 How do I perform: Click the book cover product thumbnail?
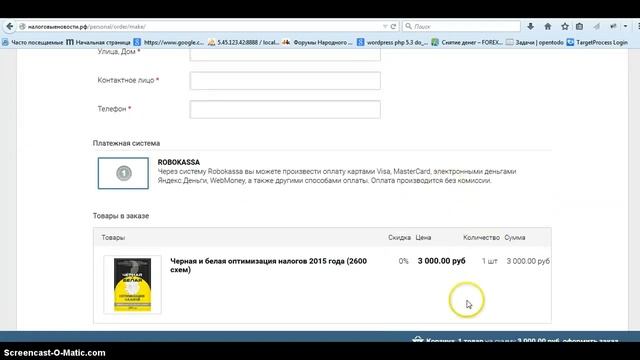point(132,284)
